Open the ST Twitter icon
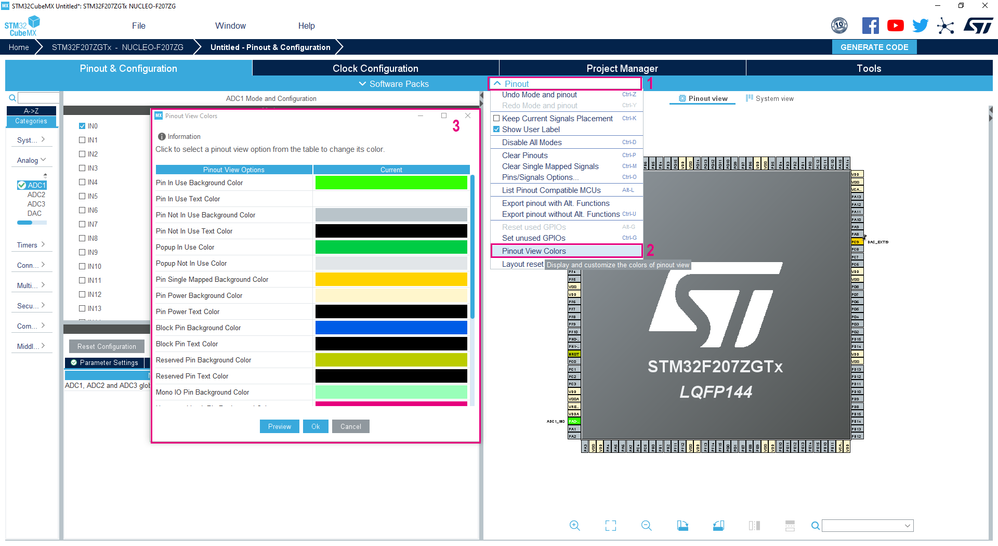This screenshot has height=546, width=998. click(920, 25)
